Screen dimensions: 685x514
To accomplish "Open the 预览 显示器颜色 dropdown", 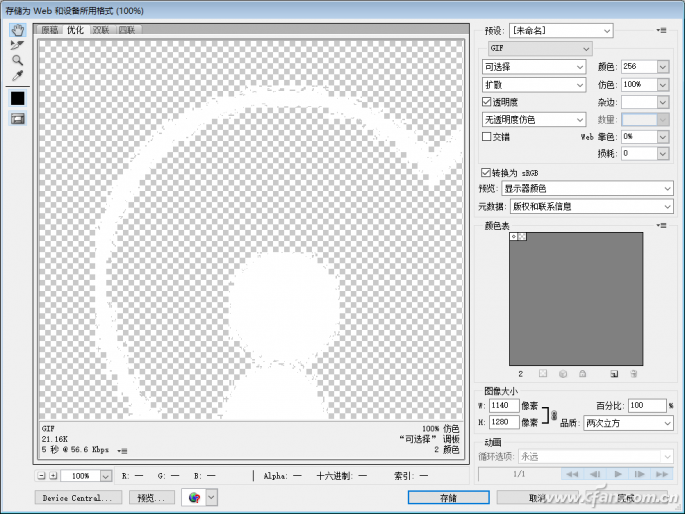I will tap(587, 189).
